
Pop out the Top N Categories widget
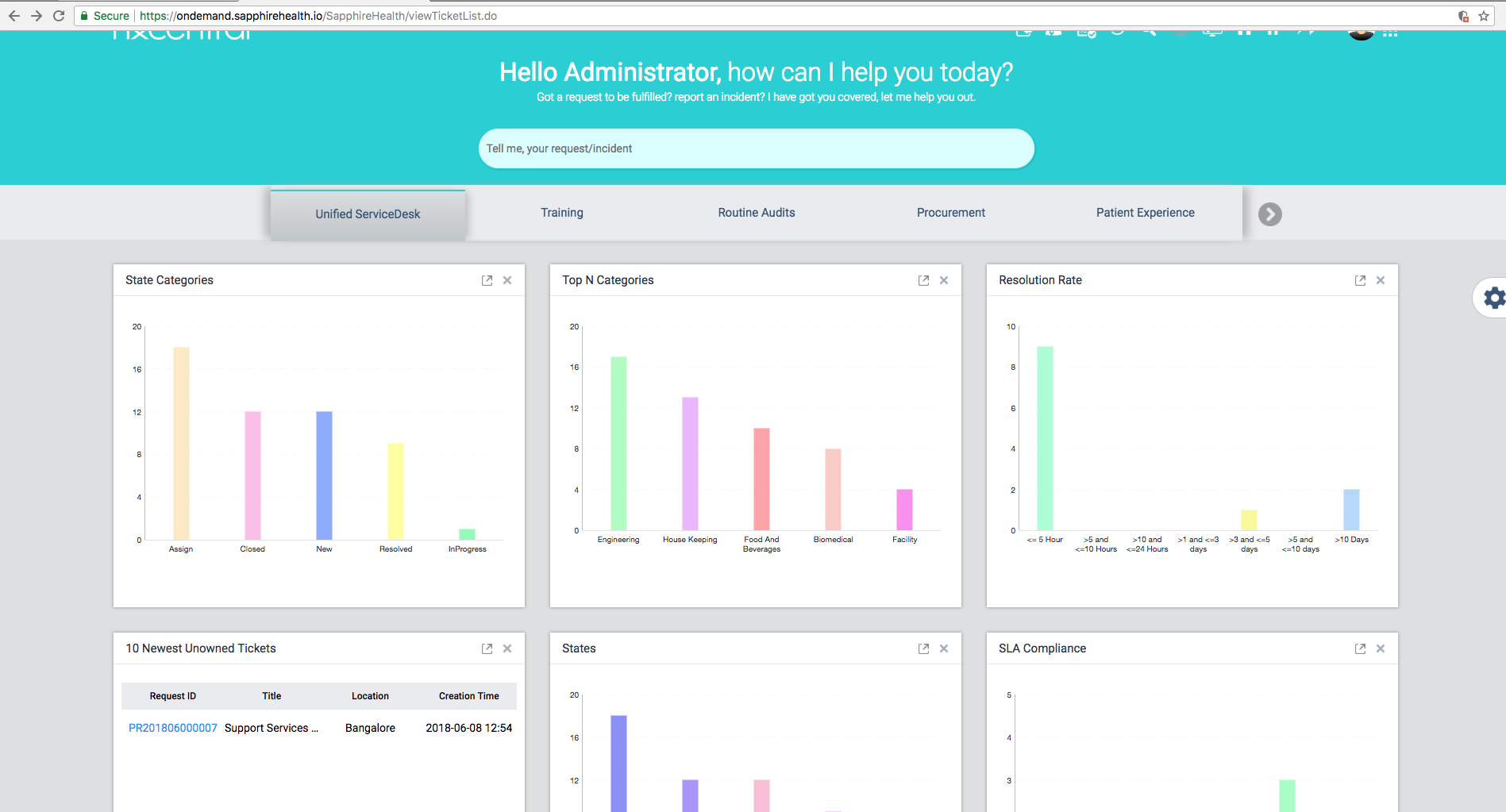(923, 280)
